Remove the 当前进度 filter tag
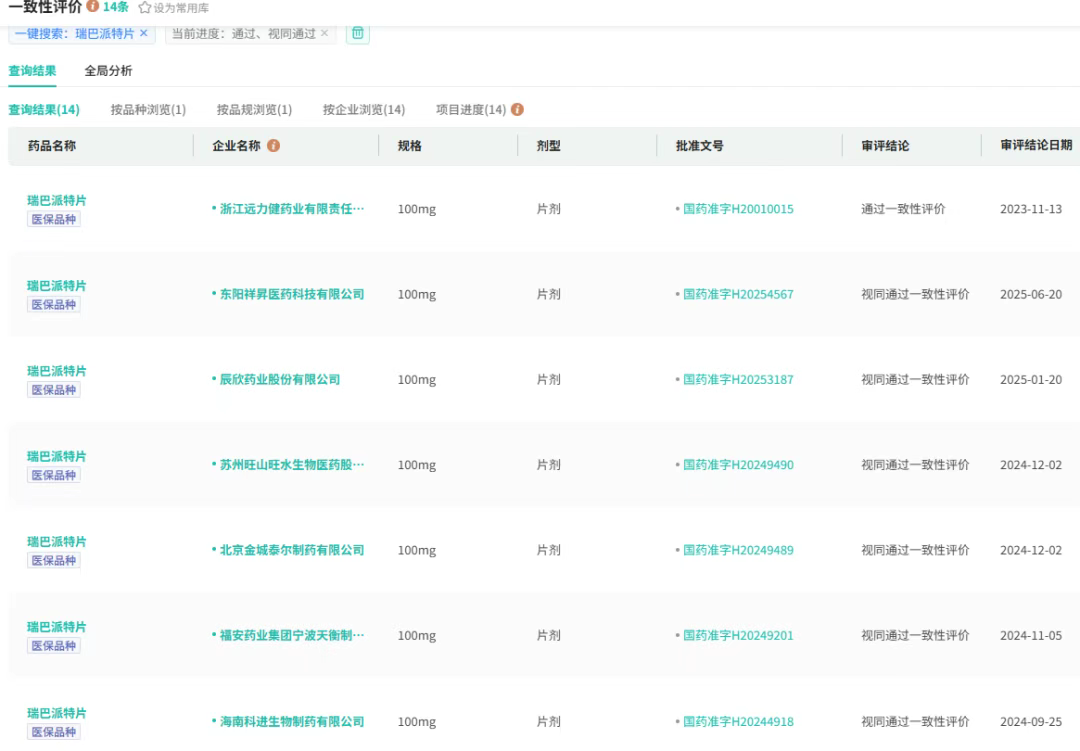This screenshot has width=1080, height=751. tap(324, 33)
